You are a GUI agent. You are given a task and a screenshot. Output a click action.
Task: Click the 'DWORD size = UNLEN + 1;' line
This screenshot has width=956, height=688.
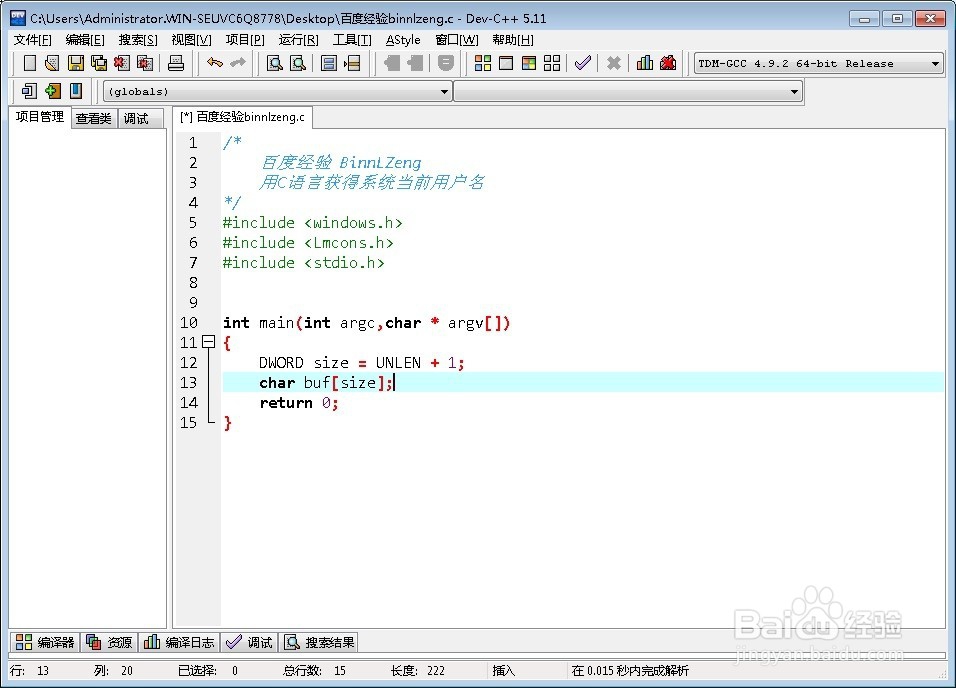tap(362, 363)
